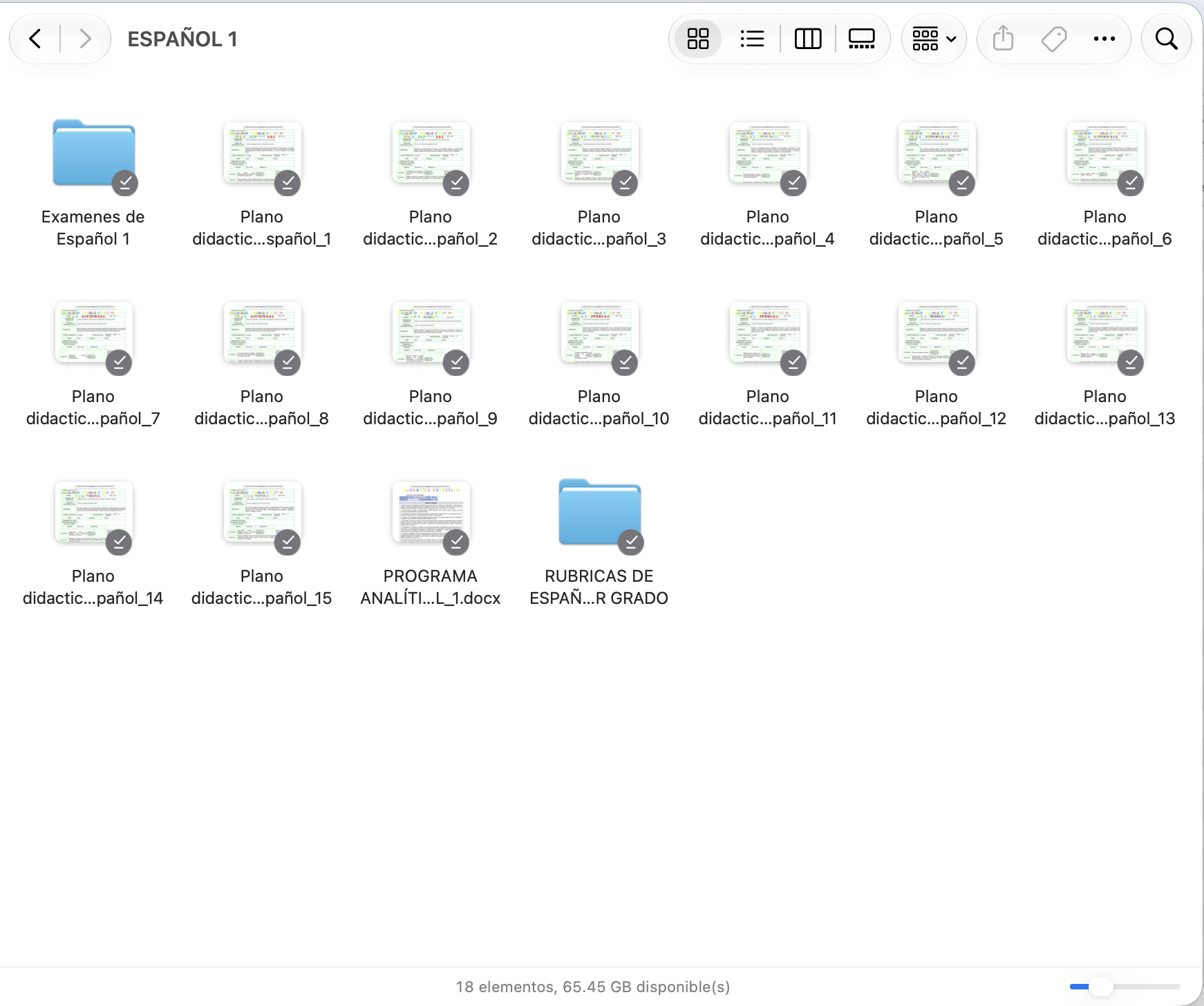Select Plano didactic...pañol_6 file icon
Image resolution: width=1204 pixels, height=1006 pixels.
tap(1105, 153)
